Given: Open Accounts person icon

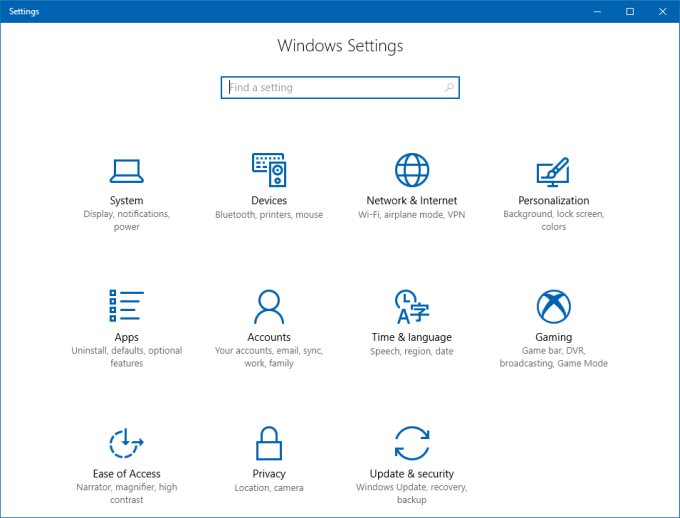Looking at the screenshot, I should coord(269,307).
